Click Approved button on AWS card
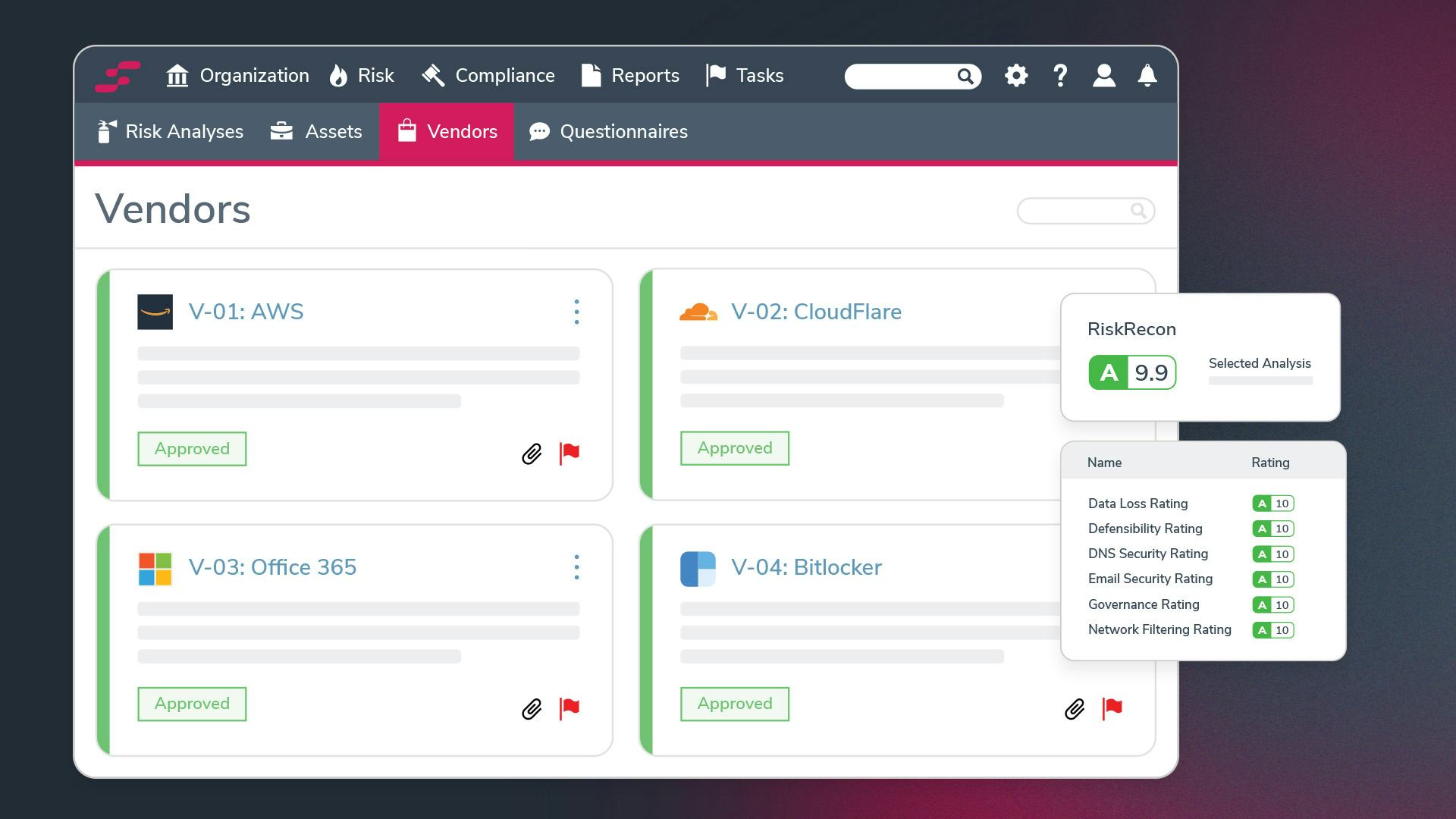Image resolution: width=1456 pixels, height=819 pixels. [192, 448]
